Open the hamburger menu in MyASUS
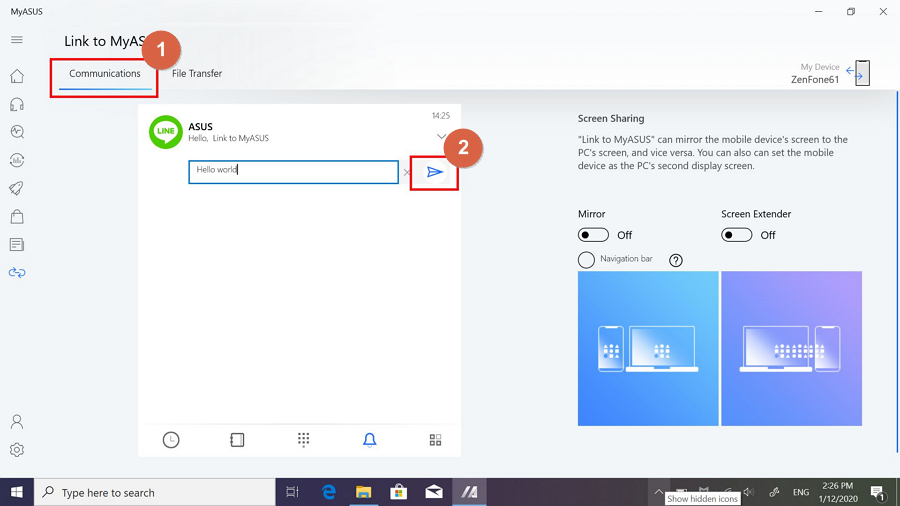The image size is (900, 506). point(17,40)
